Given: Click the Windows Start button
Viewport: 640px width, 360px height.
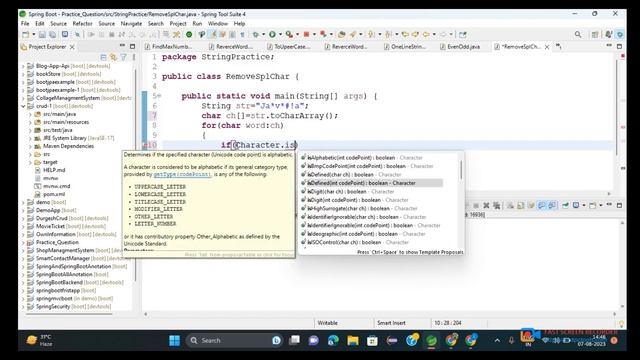Looking at the screenshot, I should click(x=174, y=340).
